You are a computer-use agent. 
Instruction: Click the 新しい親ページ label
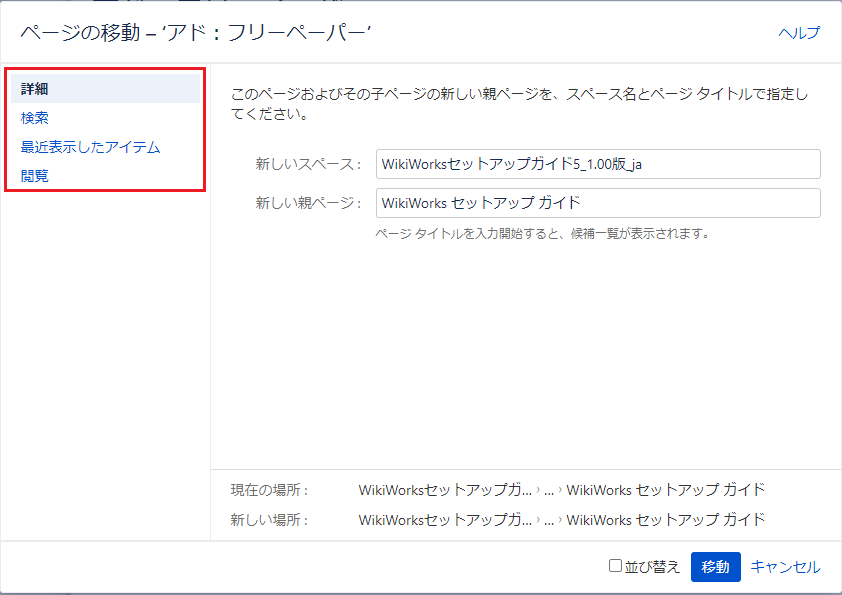coord(308,203)
